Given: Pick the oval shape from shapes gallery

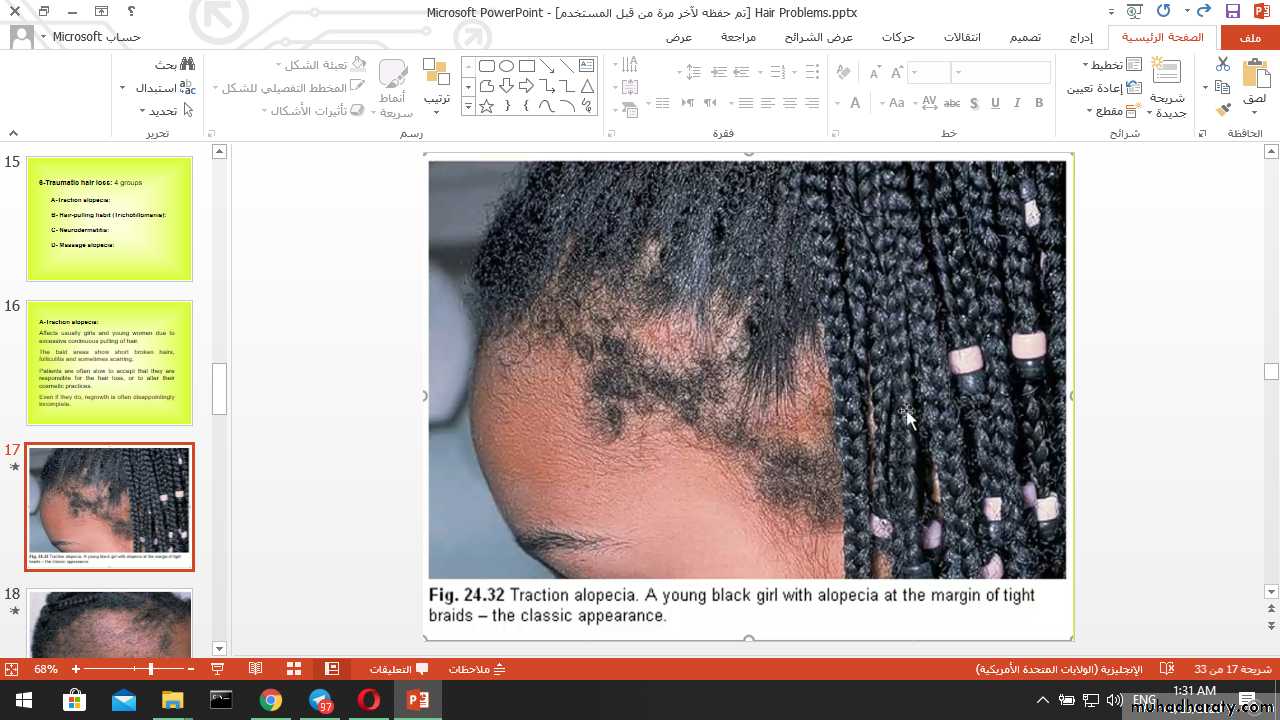Looking at the screenshot, I should [507, 66].
